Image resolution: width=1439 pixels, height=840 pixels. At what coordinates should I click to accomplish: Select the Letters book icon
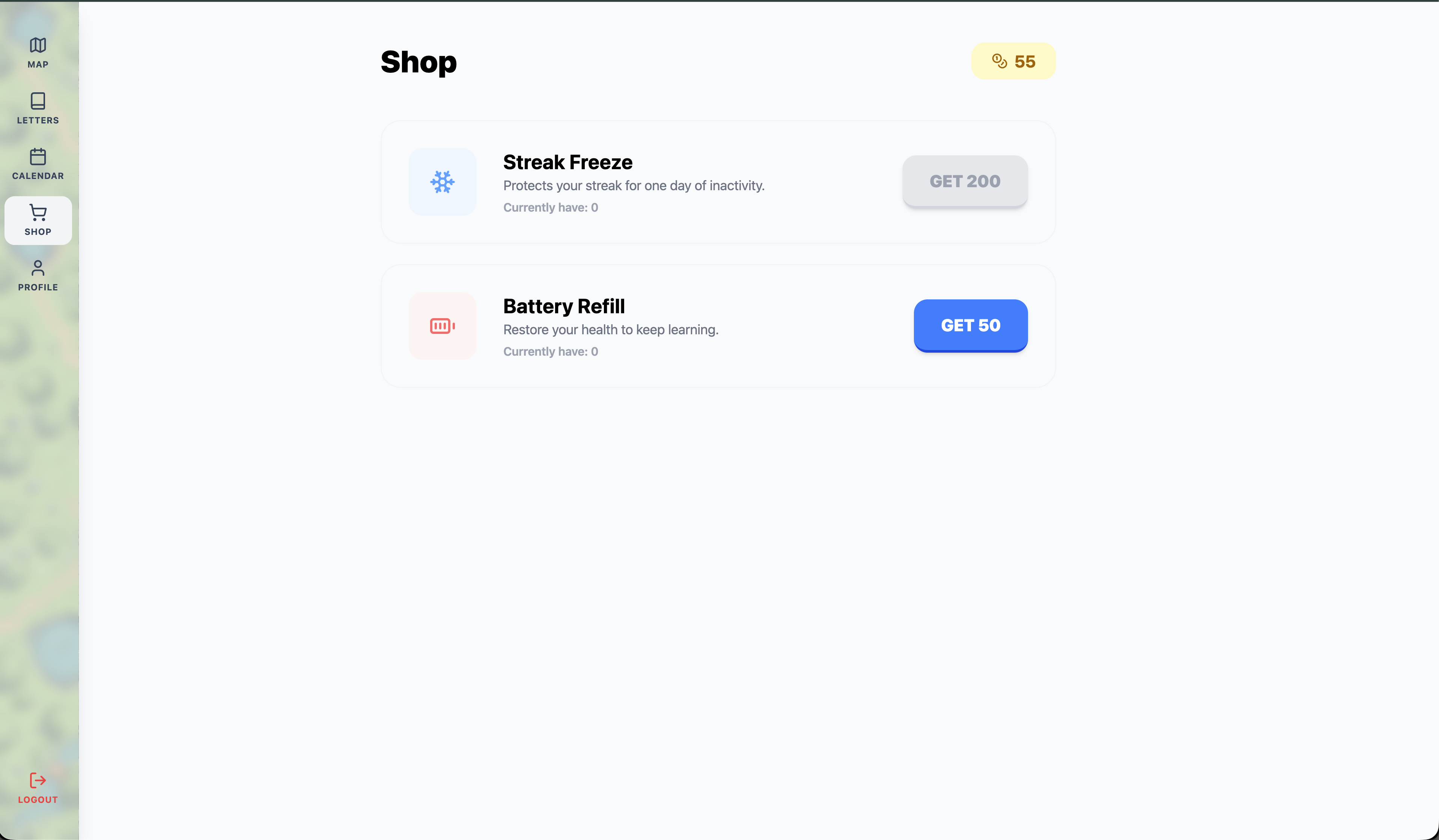coord(38,101)
